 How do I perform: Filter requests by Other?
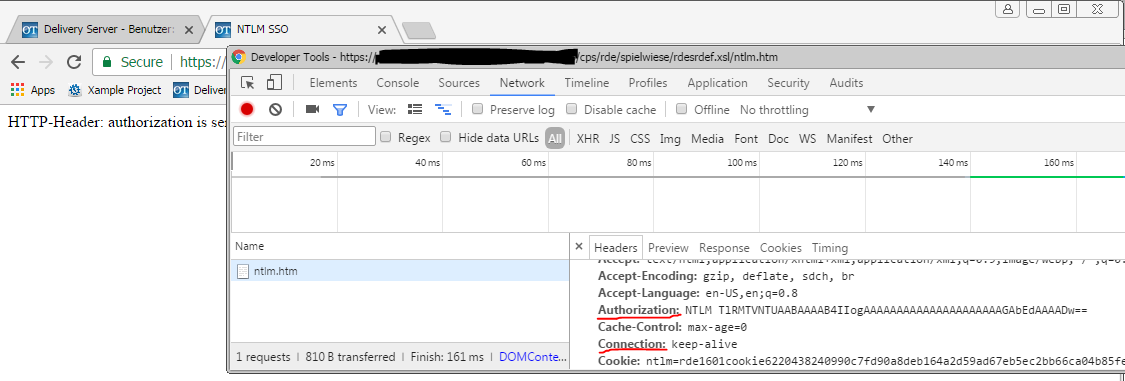tap(898, 138)
